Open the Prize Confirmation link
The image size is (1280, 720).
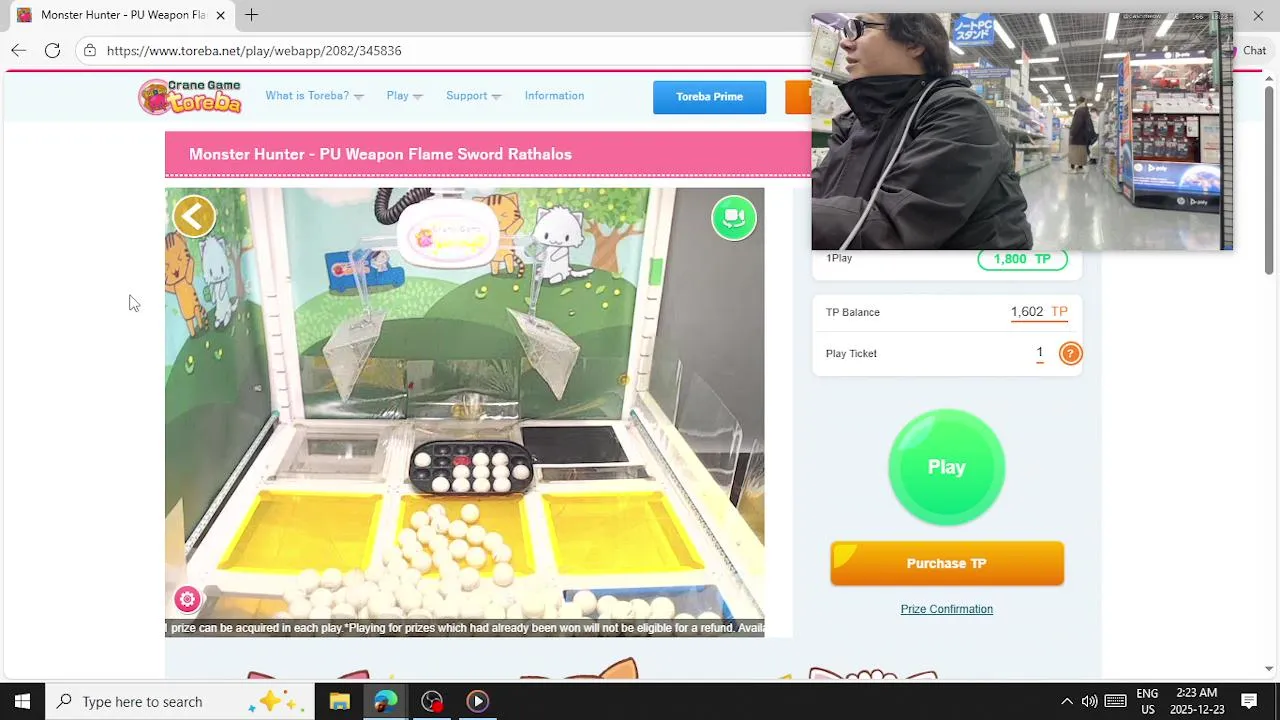946,609
